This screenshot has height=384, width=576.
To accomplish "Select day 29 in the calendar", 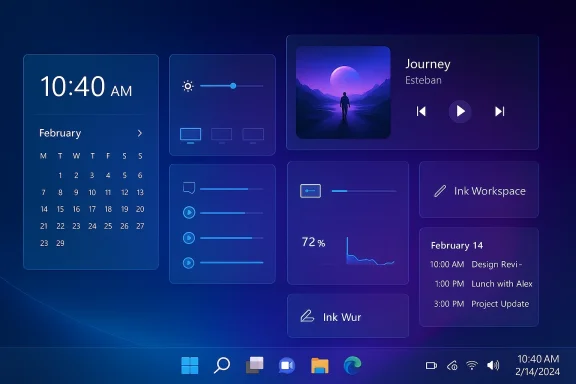I will [x=60, y=243].
